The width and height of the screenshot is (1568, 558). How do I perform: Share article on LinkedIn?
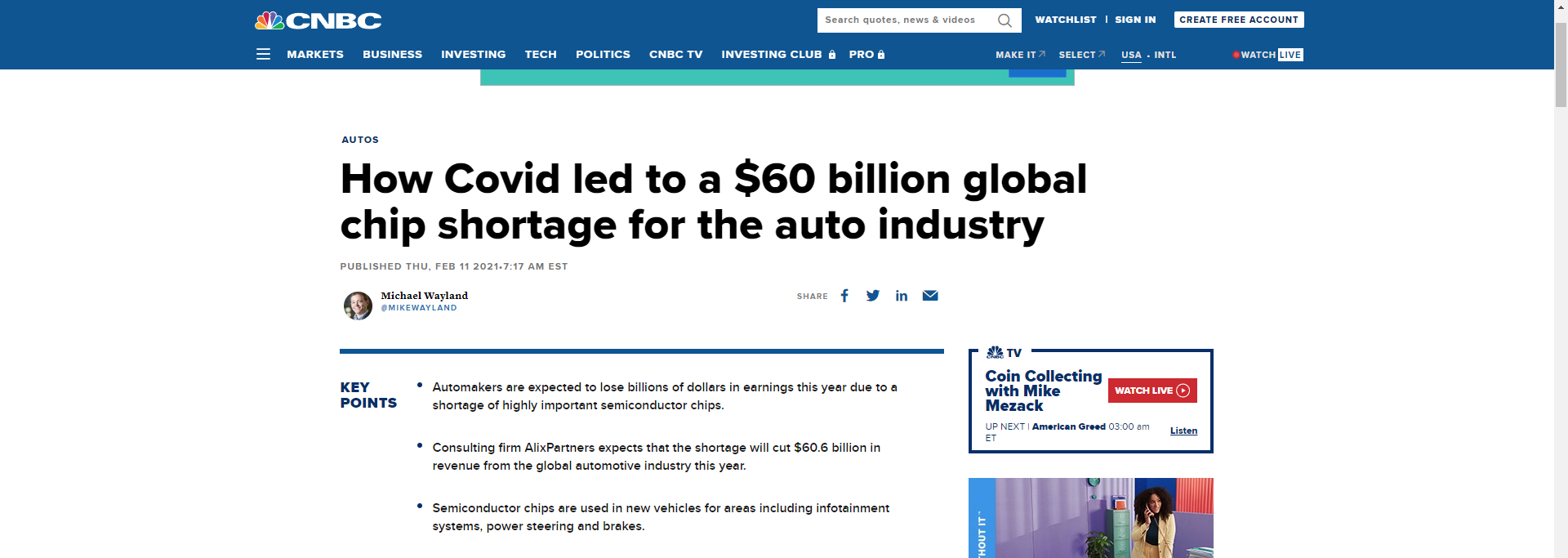click(x=902, y=296)
